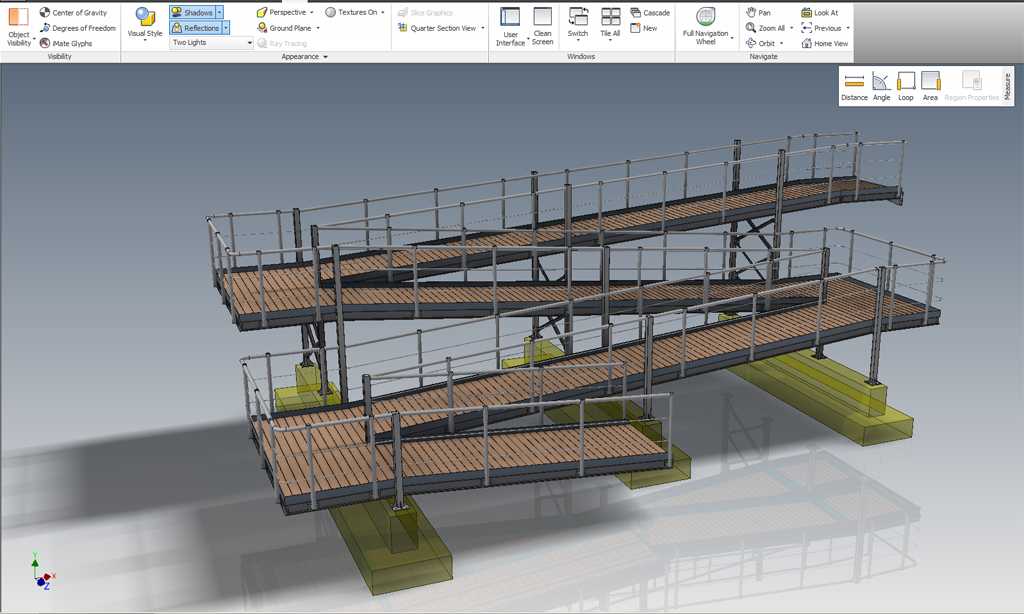This screenshot has height=614, width=1024.
Task: Open the Quarter Section View dropdown arrow
Action: click(483, 28)
